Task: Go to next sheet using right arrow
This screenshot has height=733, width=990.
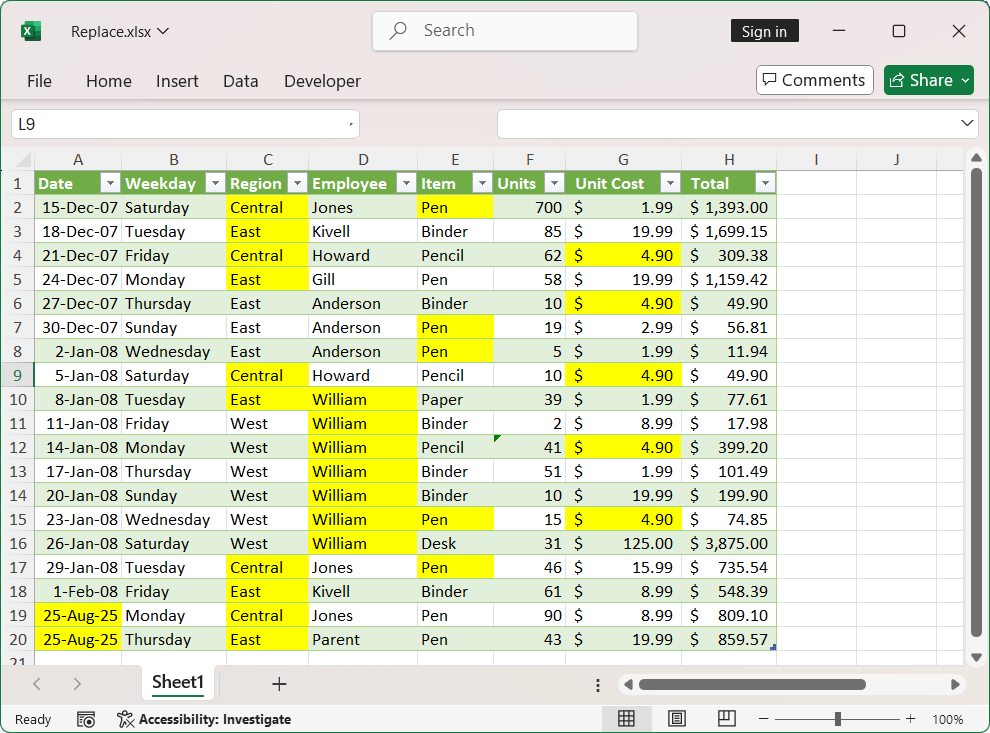Action: coord(77,684)
